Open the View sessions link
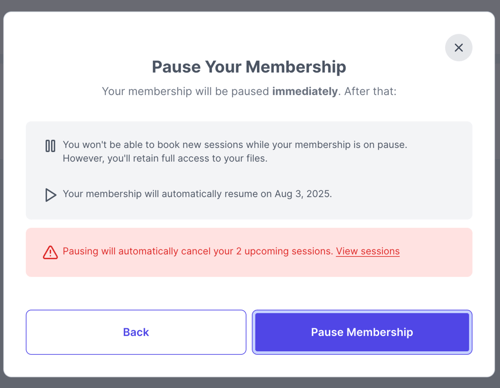 click(x=368, y=251)
